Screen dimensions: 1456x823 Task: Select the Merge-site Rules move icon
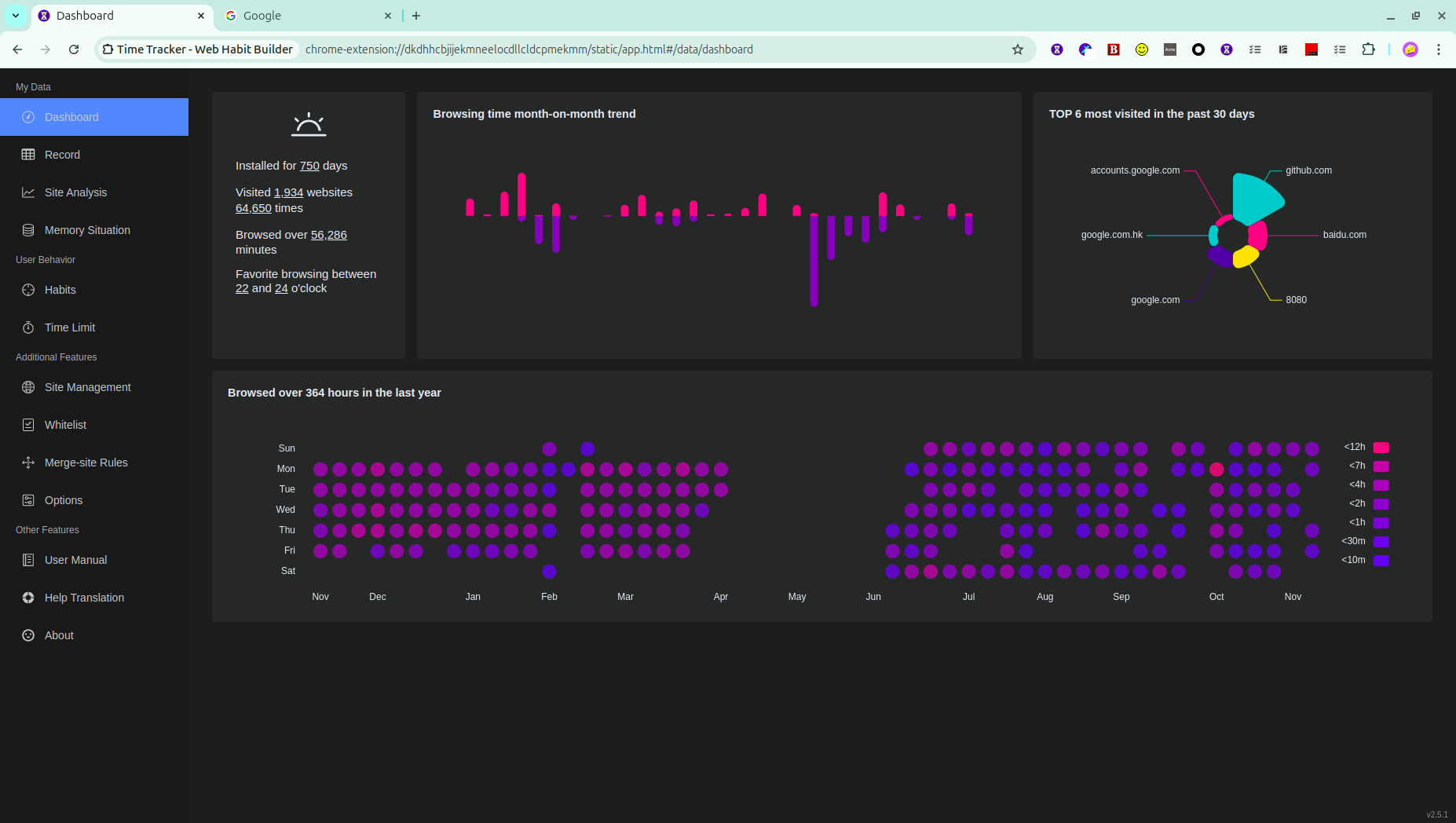pyautogui.click(x=28, y=462)
